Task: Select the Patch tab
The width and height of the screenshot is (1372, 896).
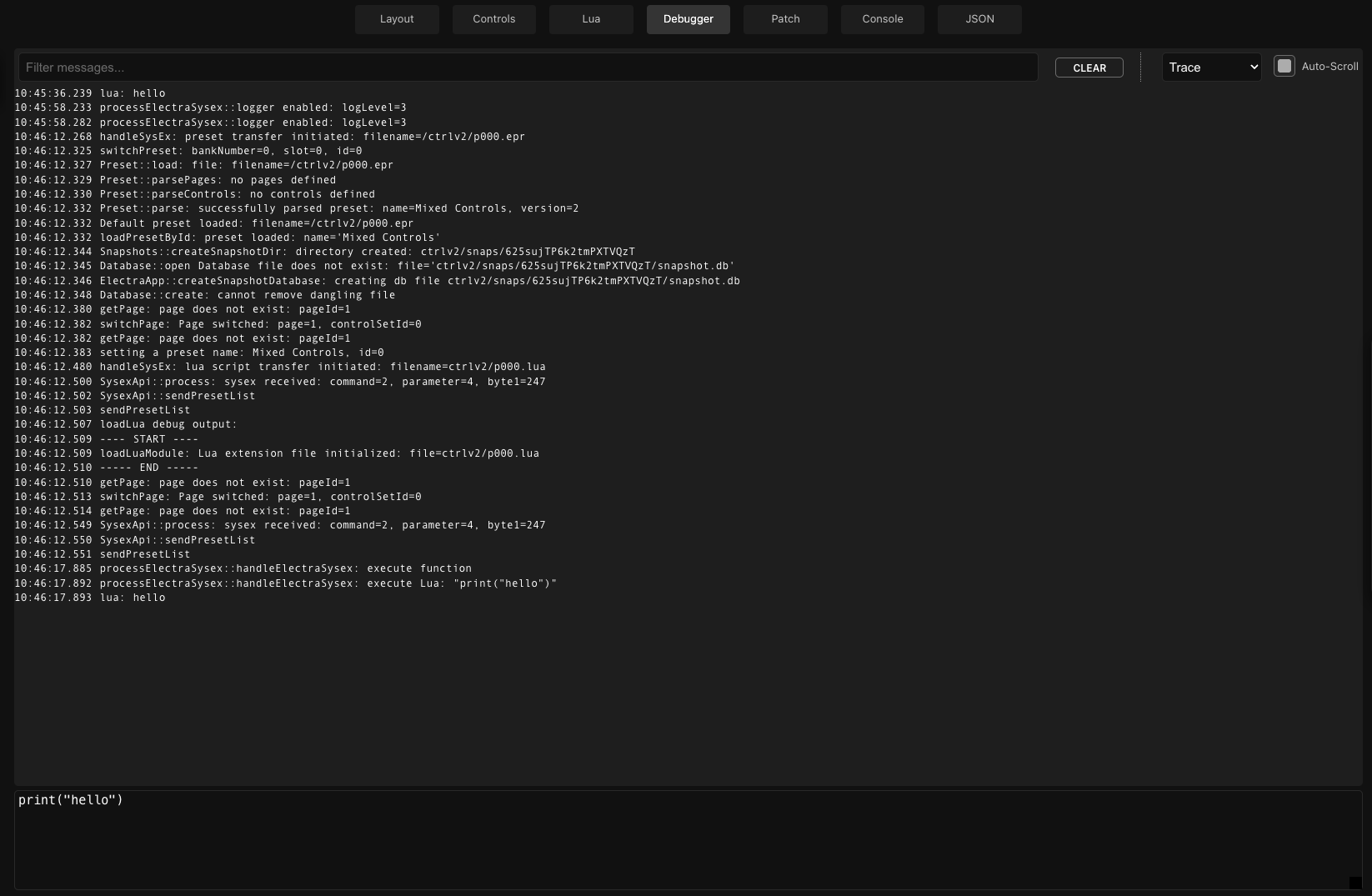Action: pos(784,18)
